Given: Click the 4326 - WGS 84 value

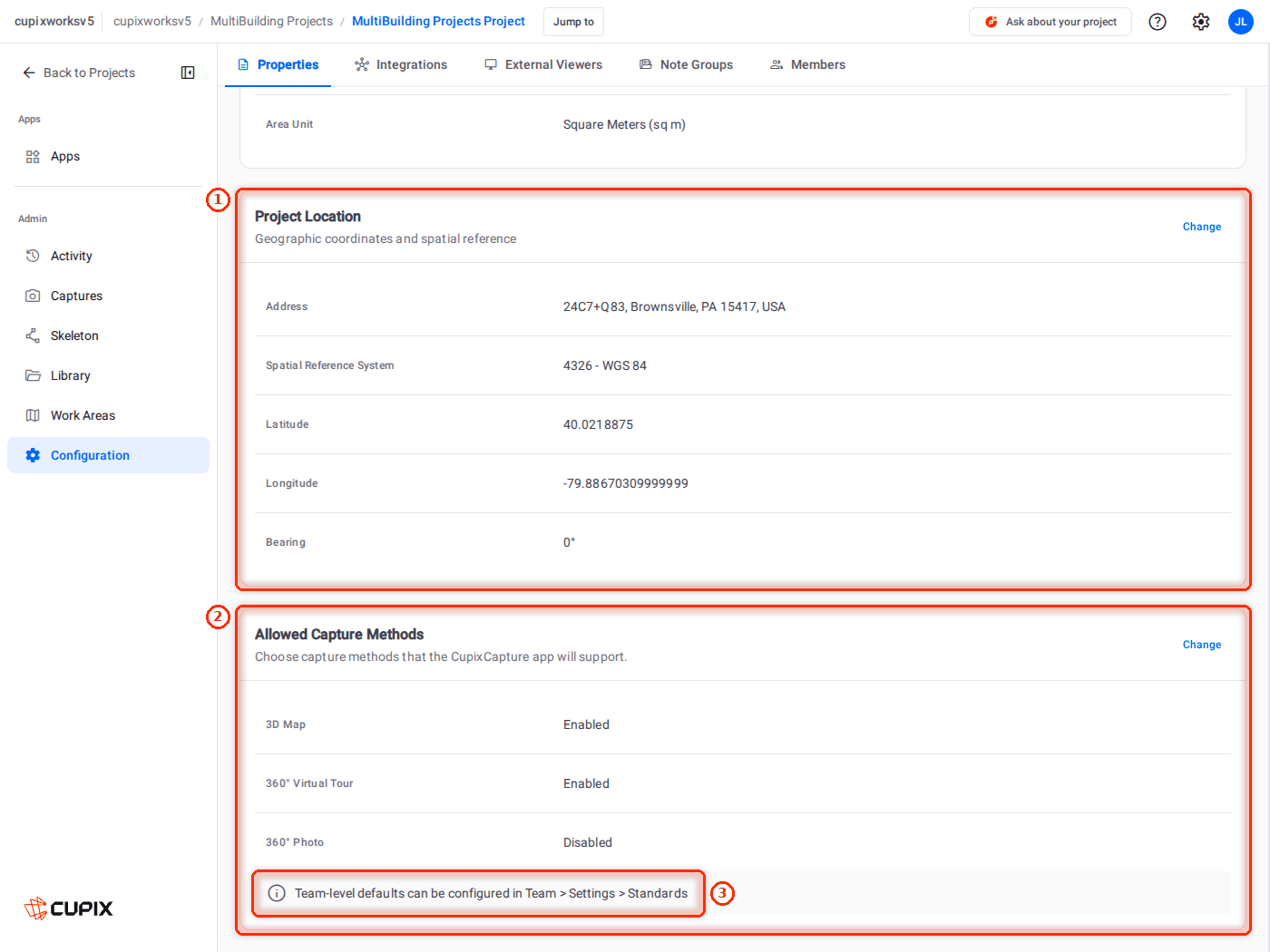Looking at the screenshot, I should pyautogui.click(x=604, y=365).
